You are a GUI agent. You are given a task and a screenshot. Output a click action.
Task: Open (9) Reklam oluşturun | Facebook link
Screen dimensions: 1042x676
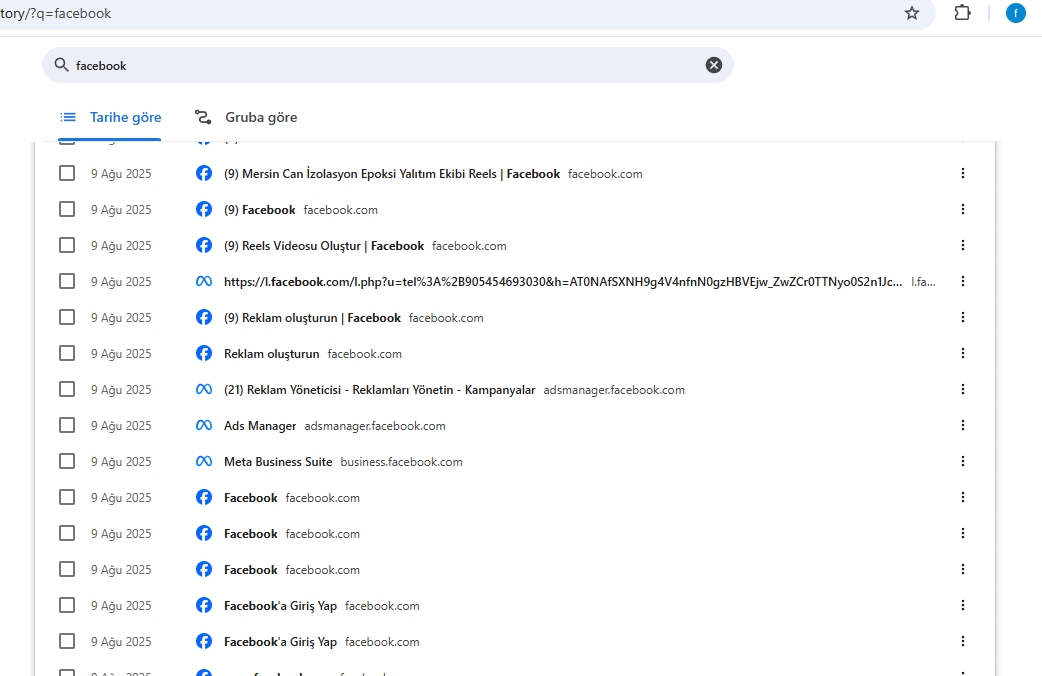tap(312, 318)
